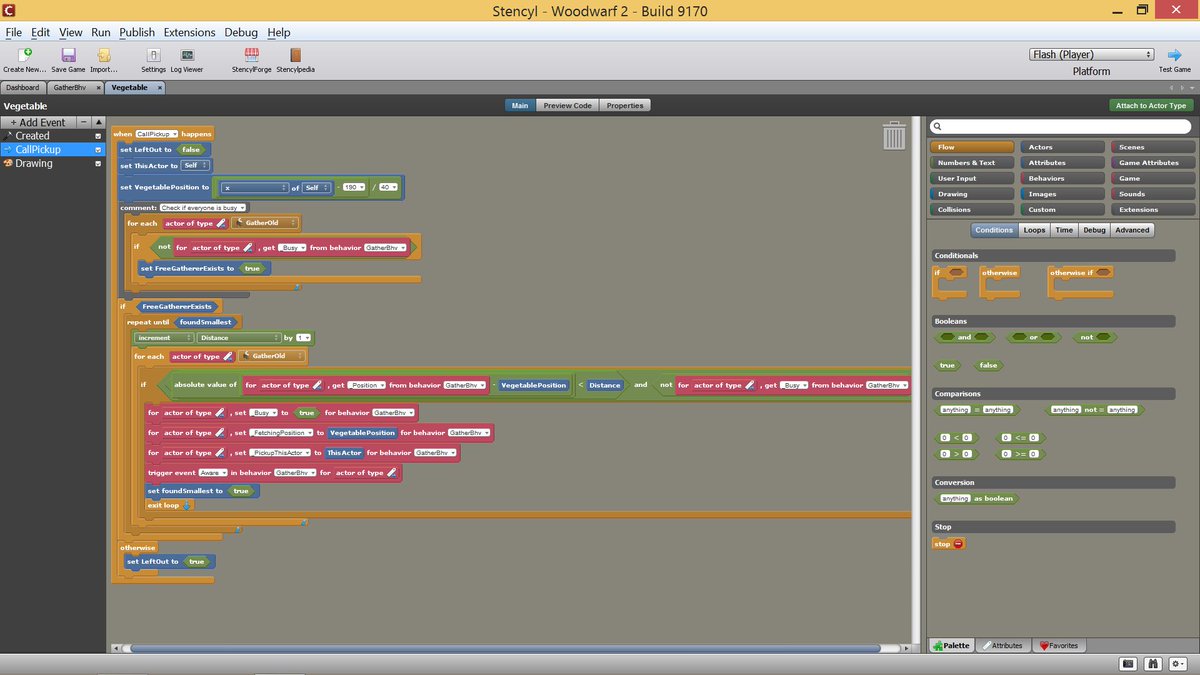Toggle the CallPickup event checkbox
1200x675 pixels.
click(98, 150)
